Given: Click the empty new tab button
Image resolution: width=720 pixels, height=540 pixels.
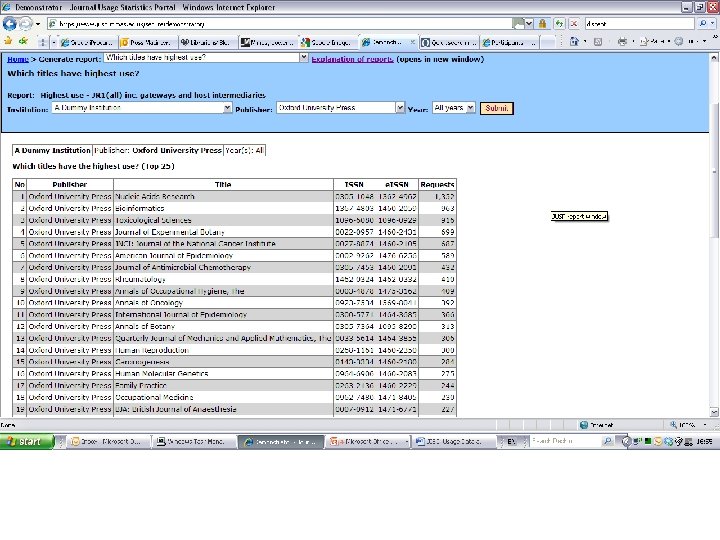Looking at the screenshot, I should pos(547,42).
